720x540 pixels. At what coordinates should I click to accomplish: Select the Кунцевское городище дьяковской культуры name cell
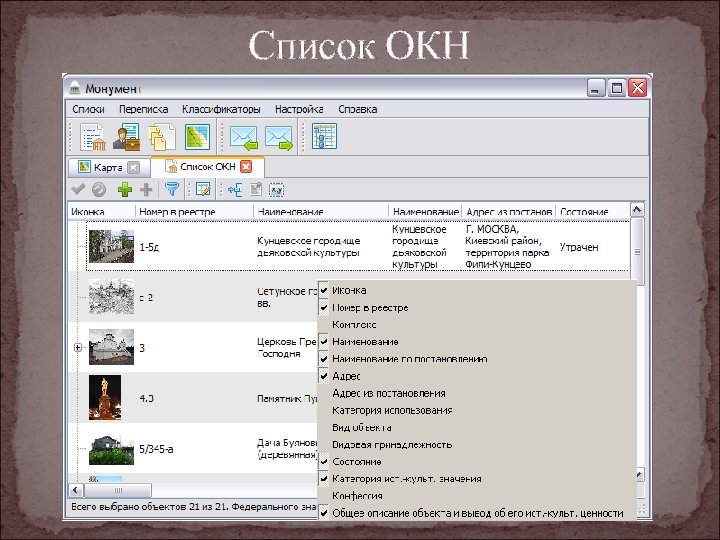point(308,247)
